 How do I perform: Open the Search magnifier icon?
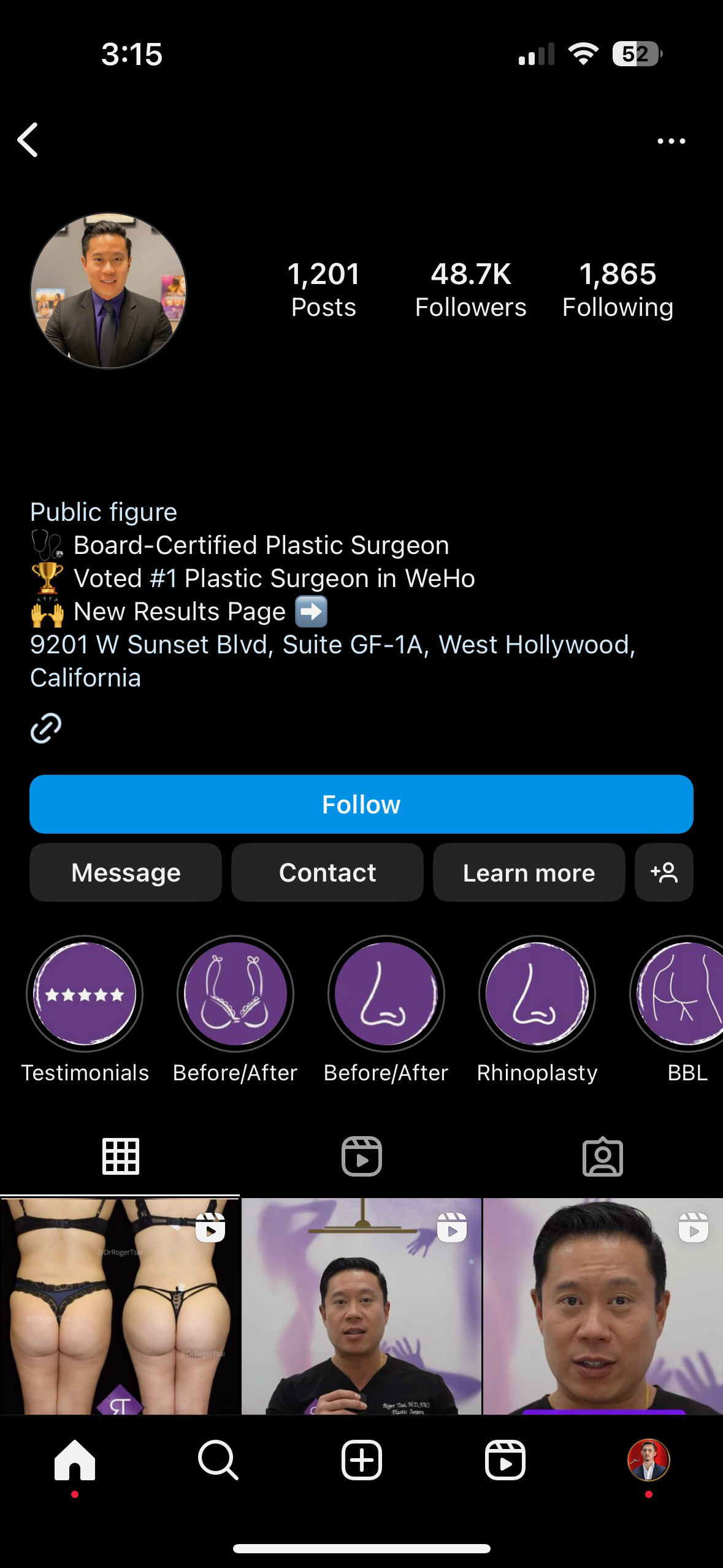click(x=218, y=1460)
